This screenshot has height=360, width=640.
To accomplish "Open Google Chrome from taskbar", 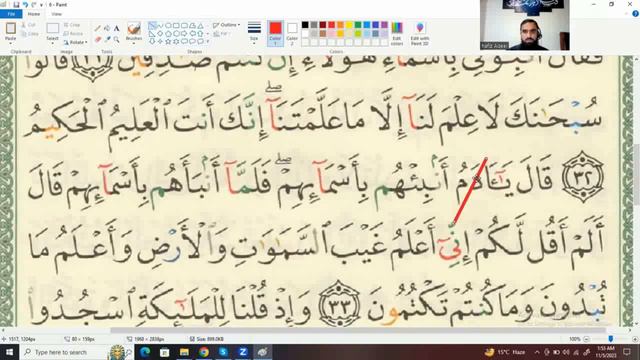I will point(204,352).
